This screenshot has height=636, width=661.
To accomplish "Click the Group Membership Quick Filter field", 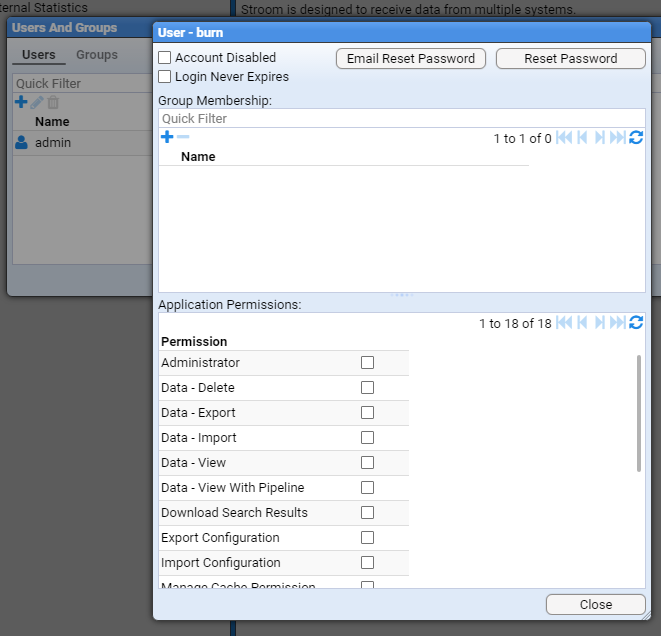I will point(400,119).
